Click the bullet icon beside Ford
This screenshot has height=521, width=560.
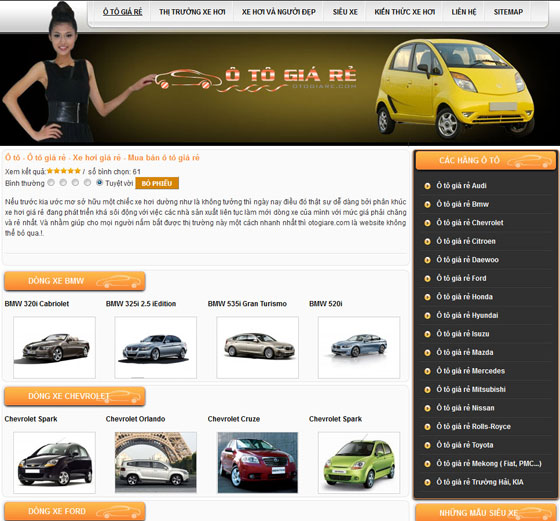click(x=427, y=279)
